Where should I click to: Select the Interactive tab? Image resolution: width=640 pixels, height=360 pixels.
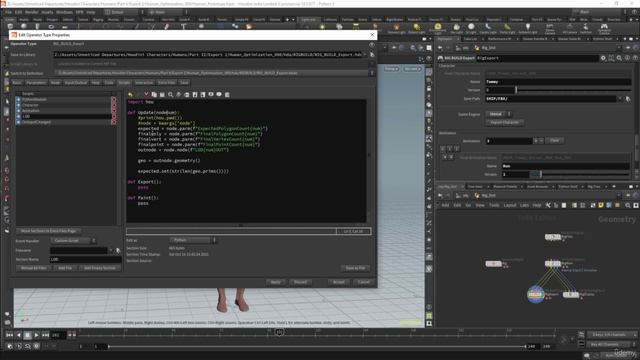[x=144, y=82]
